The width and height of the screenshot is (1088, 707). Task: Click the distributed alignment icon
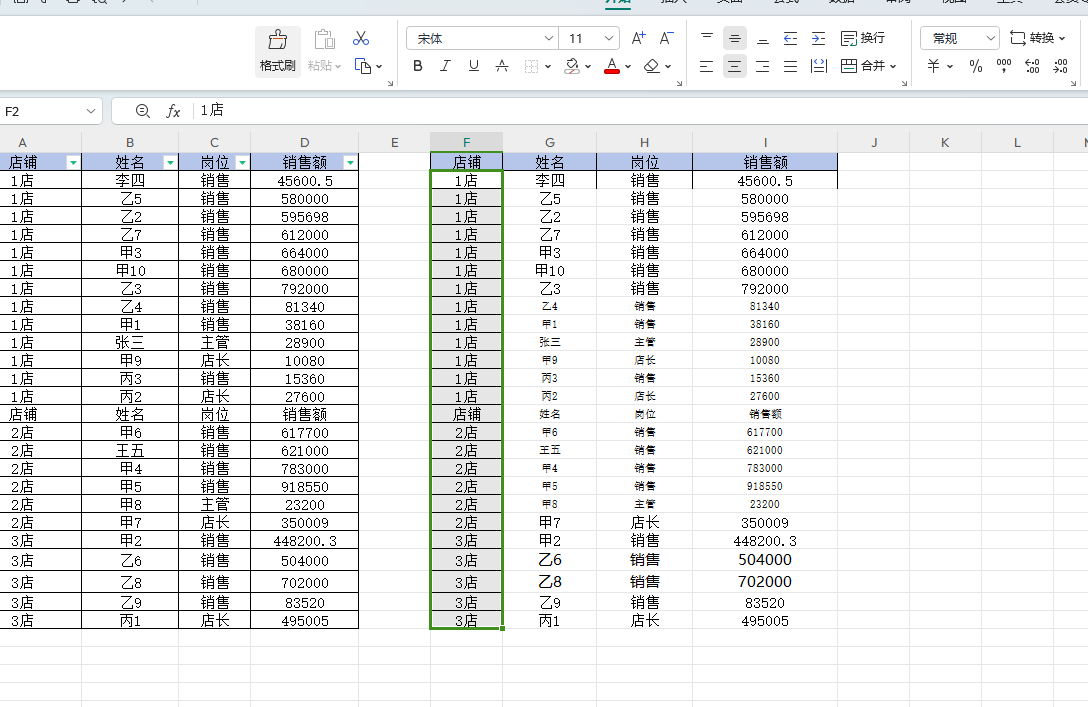819,66
